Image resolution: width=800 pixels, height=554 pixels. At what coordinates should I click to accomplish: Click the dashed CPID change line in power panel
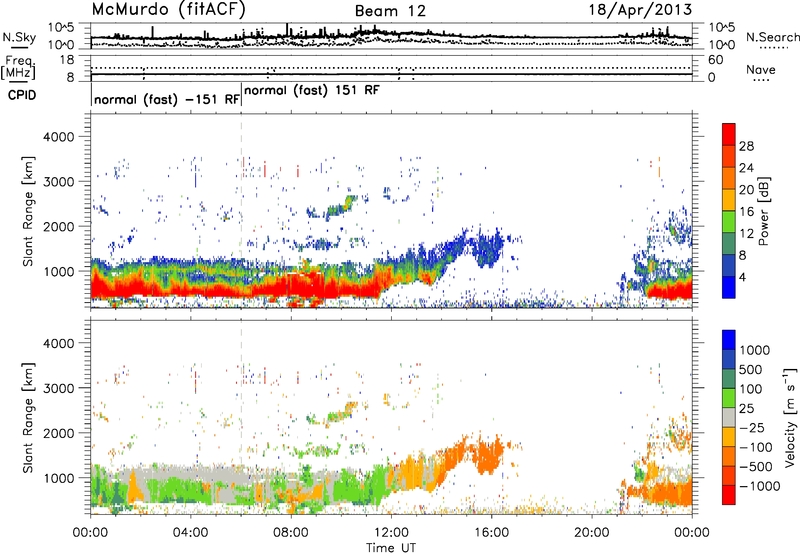pos(241,211)
